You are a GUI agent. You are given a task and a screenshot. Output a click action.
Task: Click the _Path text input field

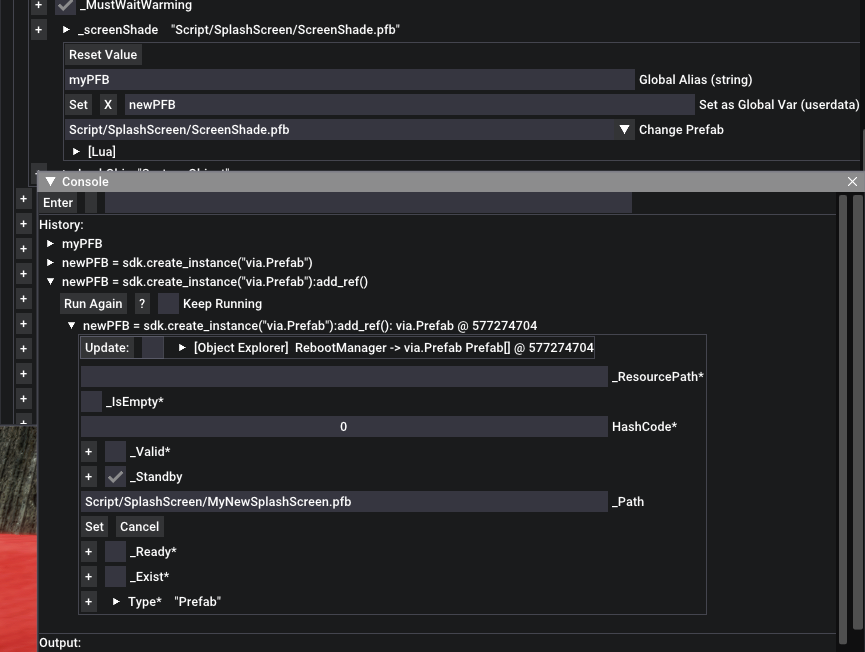(x=343, y=502)
